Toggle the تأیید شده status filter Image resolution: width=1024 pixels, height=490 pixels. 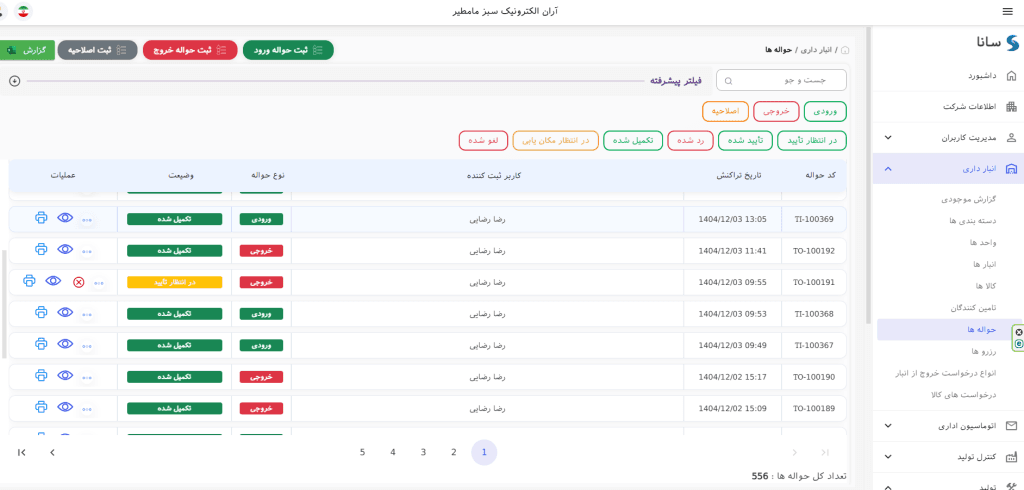[x=745, y=140]
